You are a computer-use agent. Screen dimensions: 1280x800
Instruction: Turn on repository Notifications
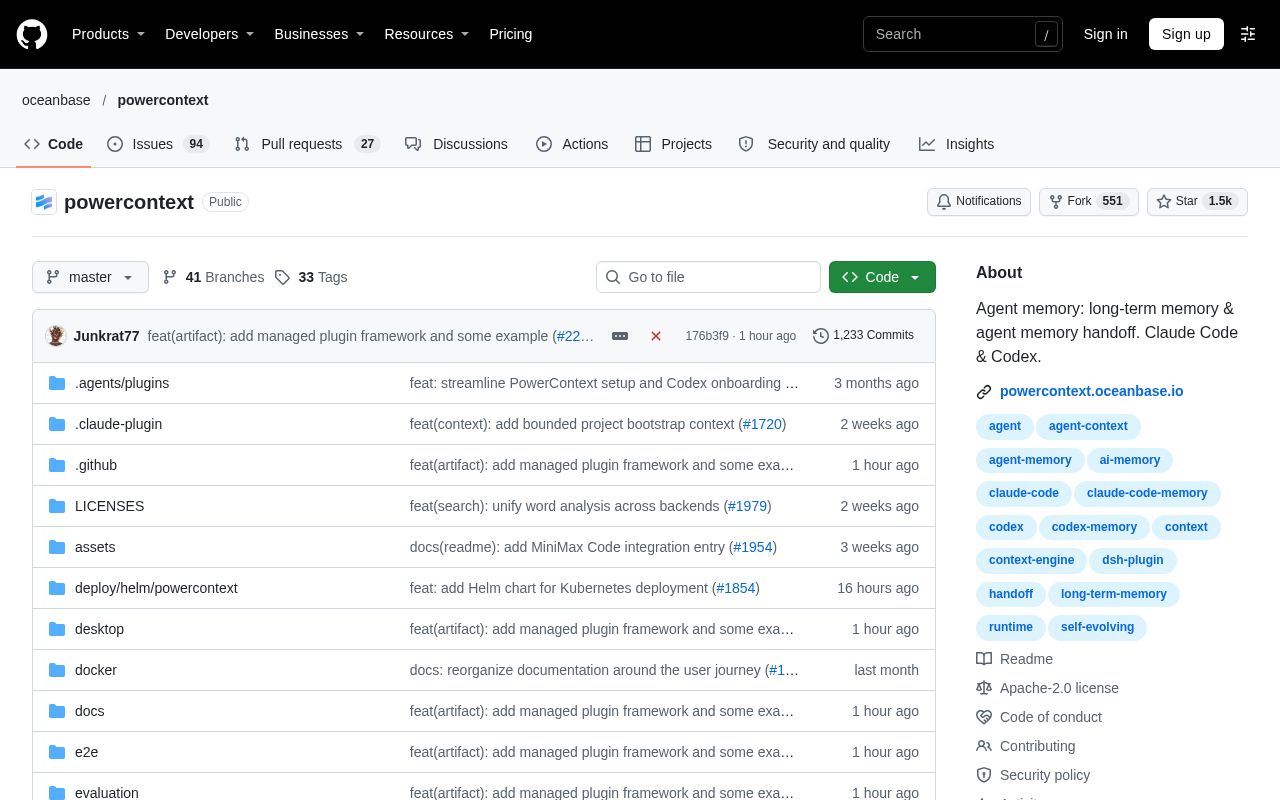point(979,202)
